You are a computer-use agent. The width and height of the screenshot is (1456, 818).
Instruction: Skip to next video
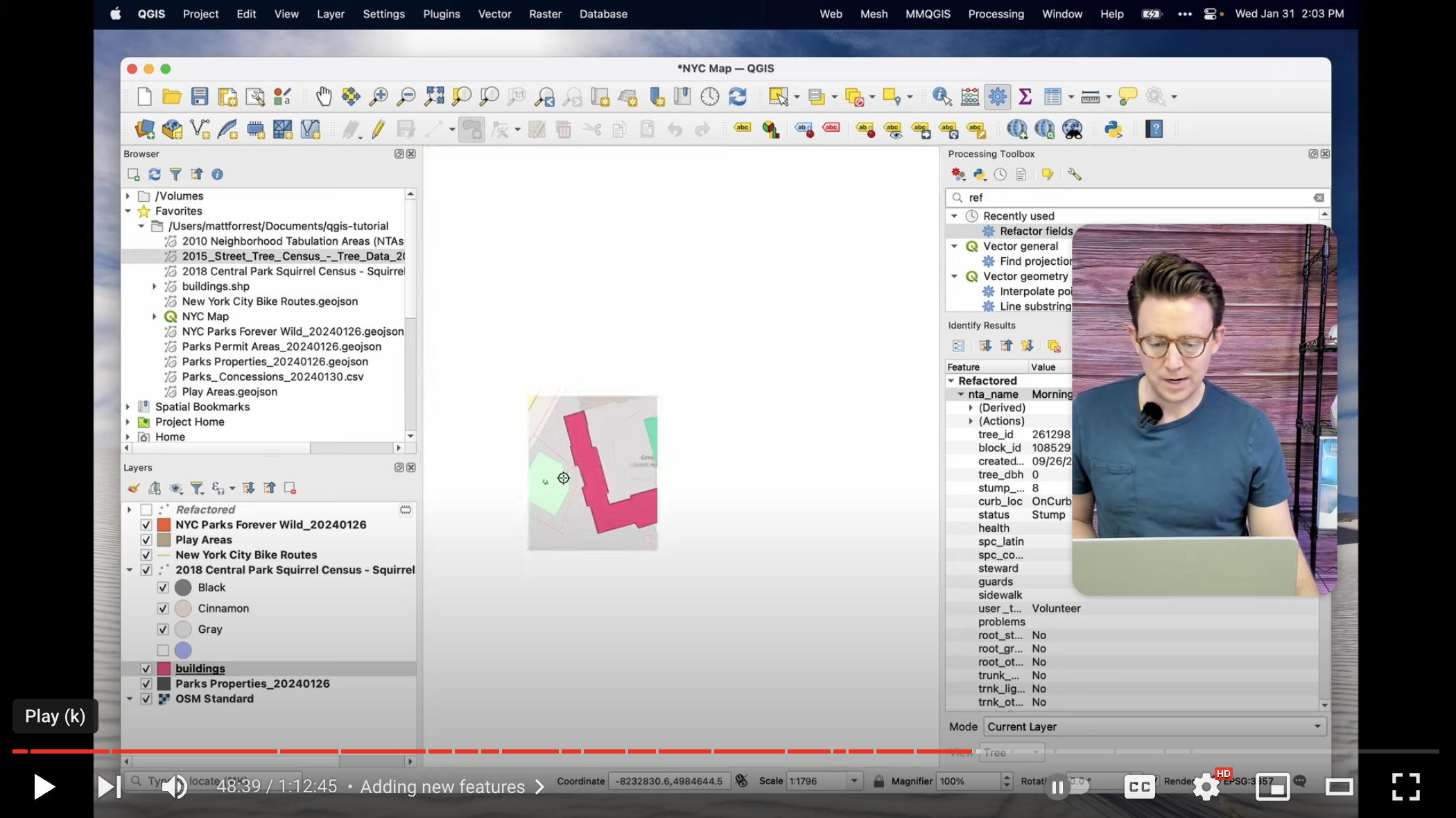tap(109, 787)
